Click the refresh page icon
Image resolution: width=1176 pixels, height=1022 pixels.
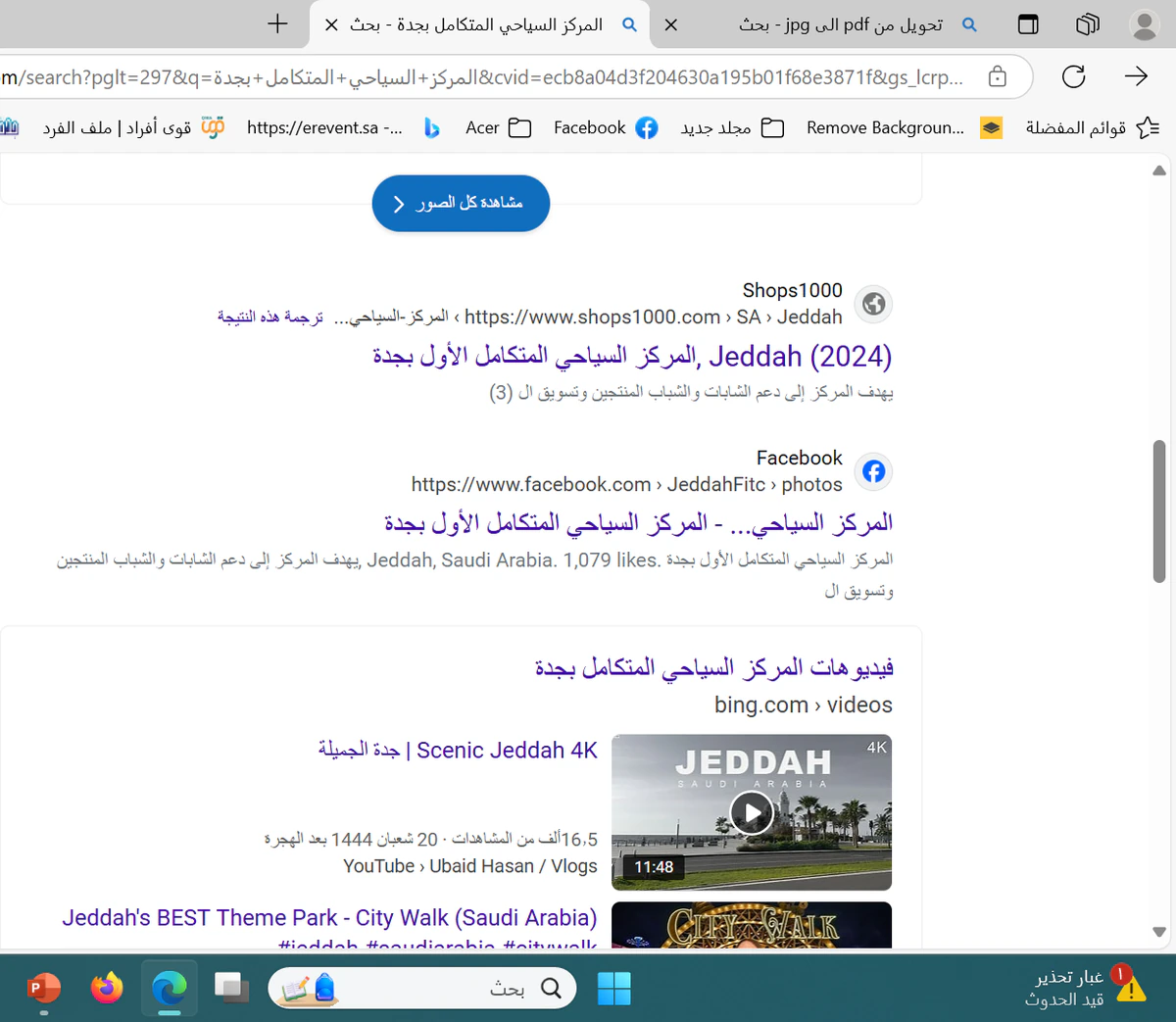click(1073, 76)
